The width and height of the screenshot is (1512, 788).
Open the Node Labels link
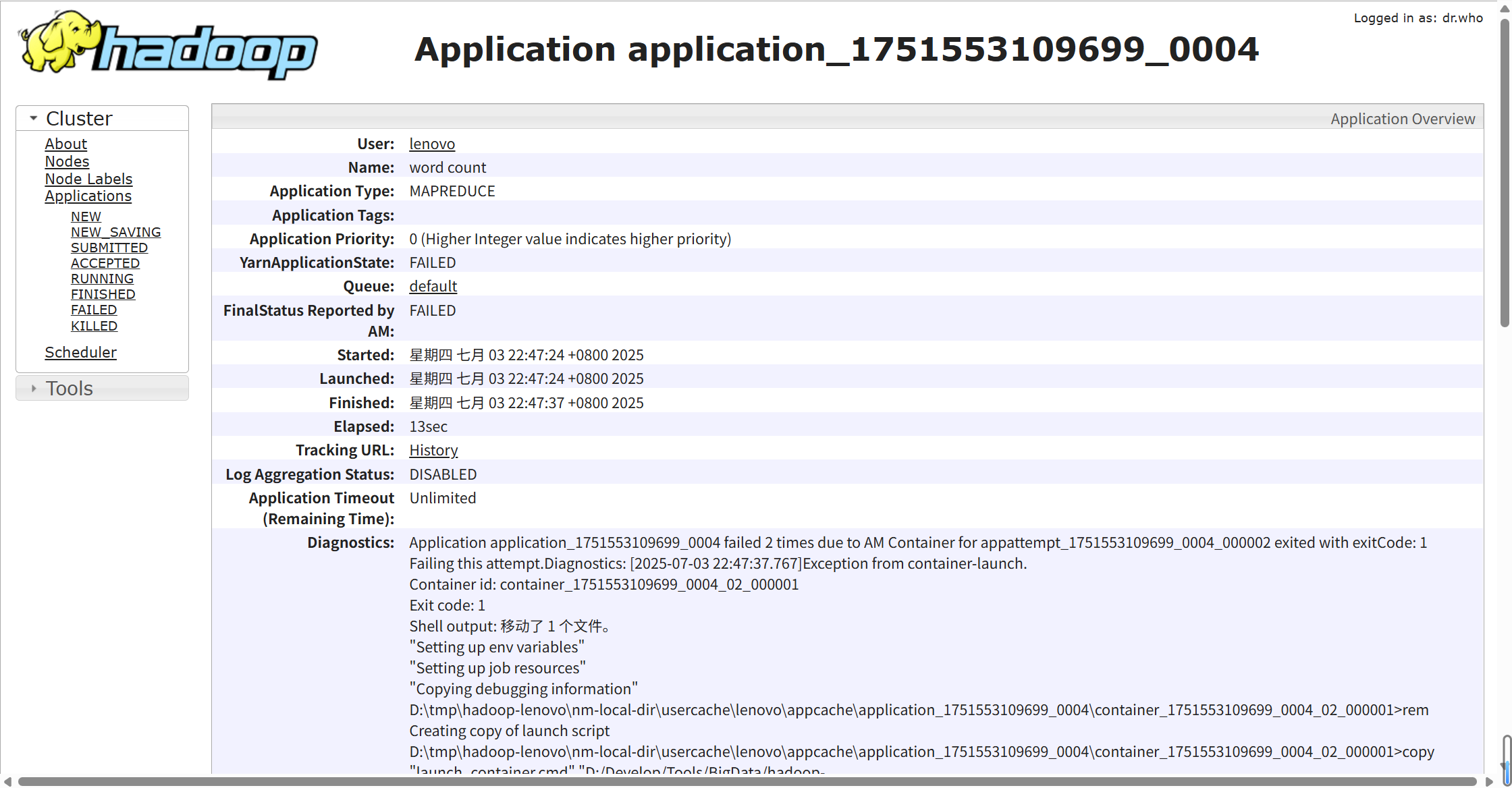point(88,179)
